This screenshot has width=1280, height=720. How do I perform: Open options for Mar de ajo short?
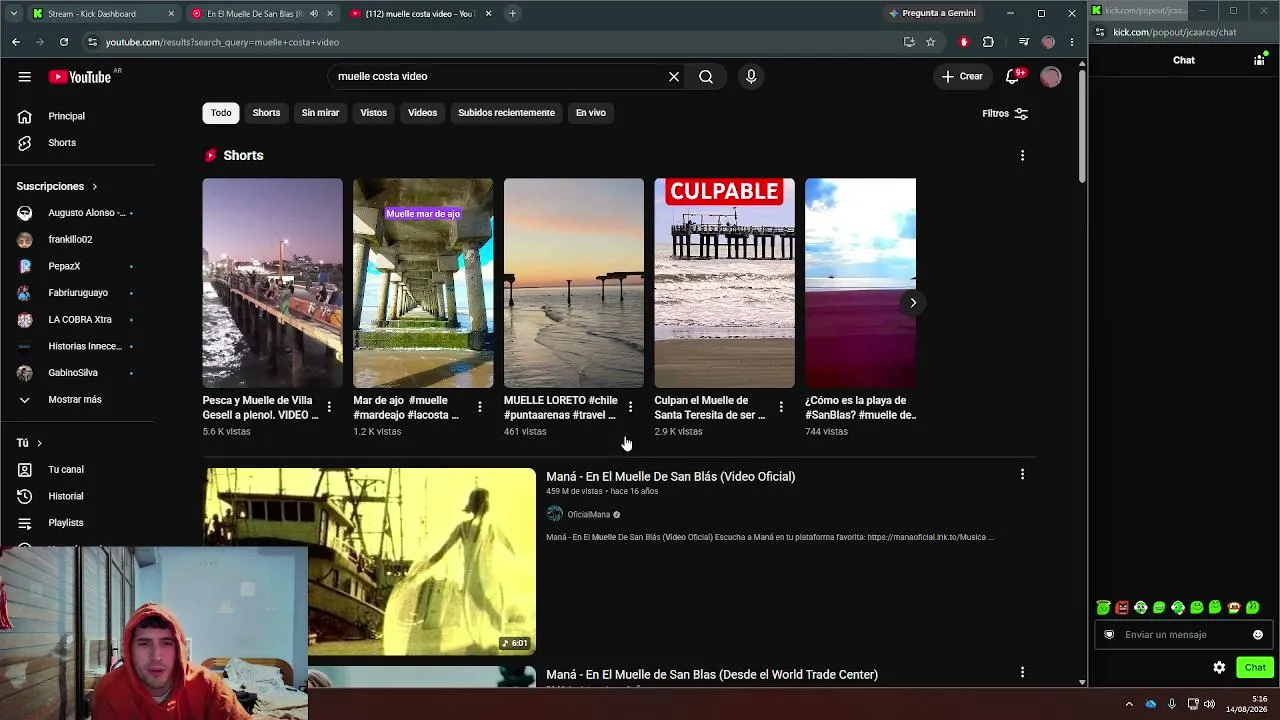pos(480,407)
